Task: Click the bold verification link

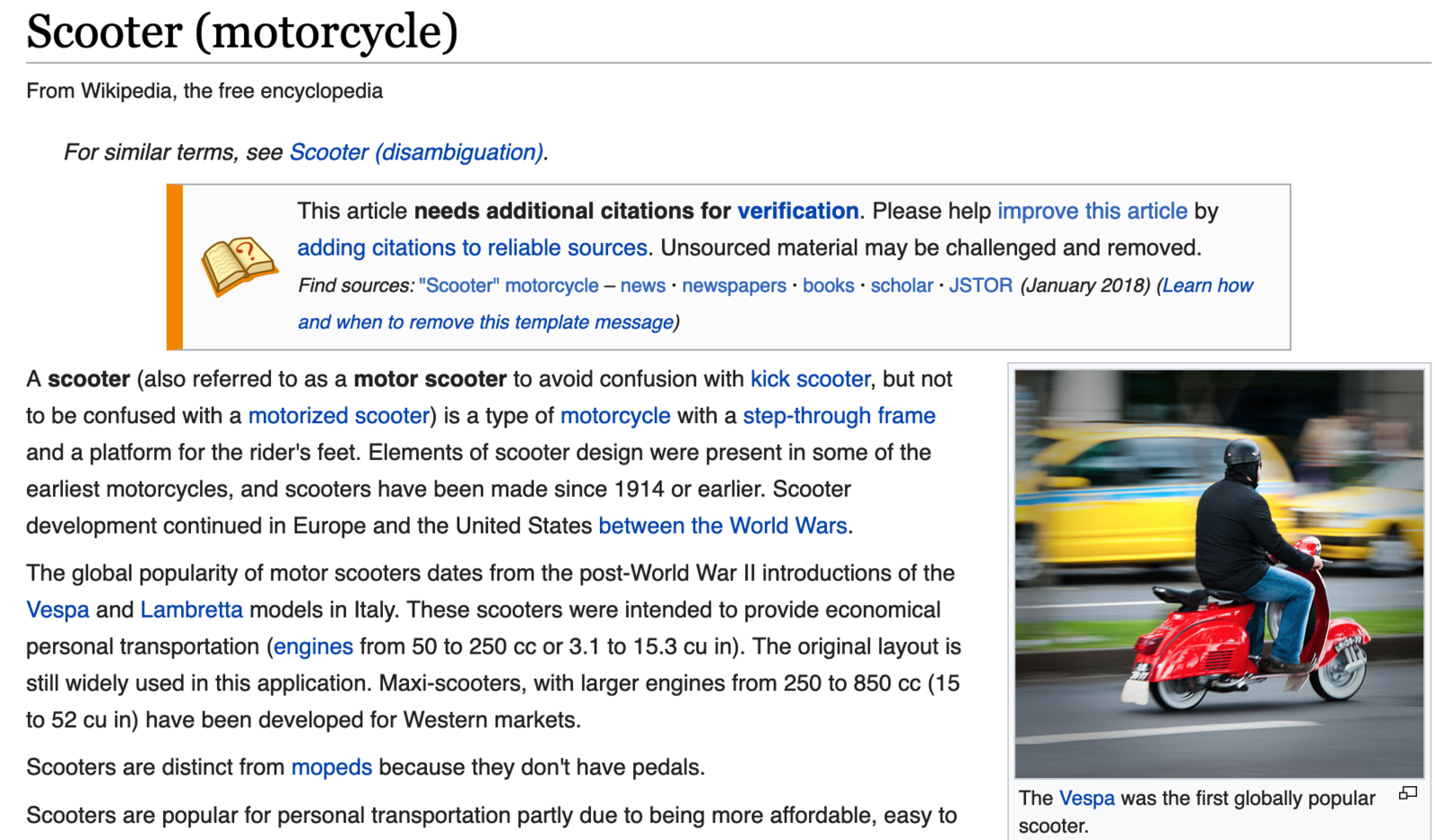Action: click(797, 211)
